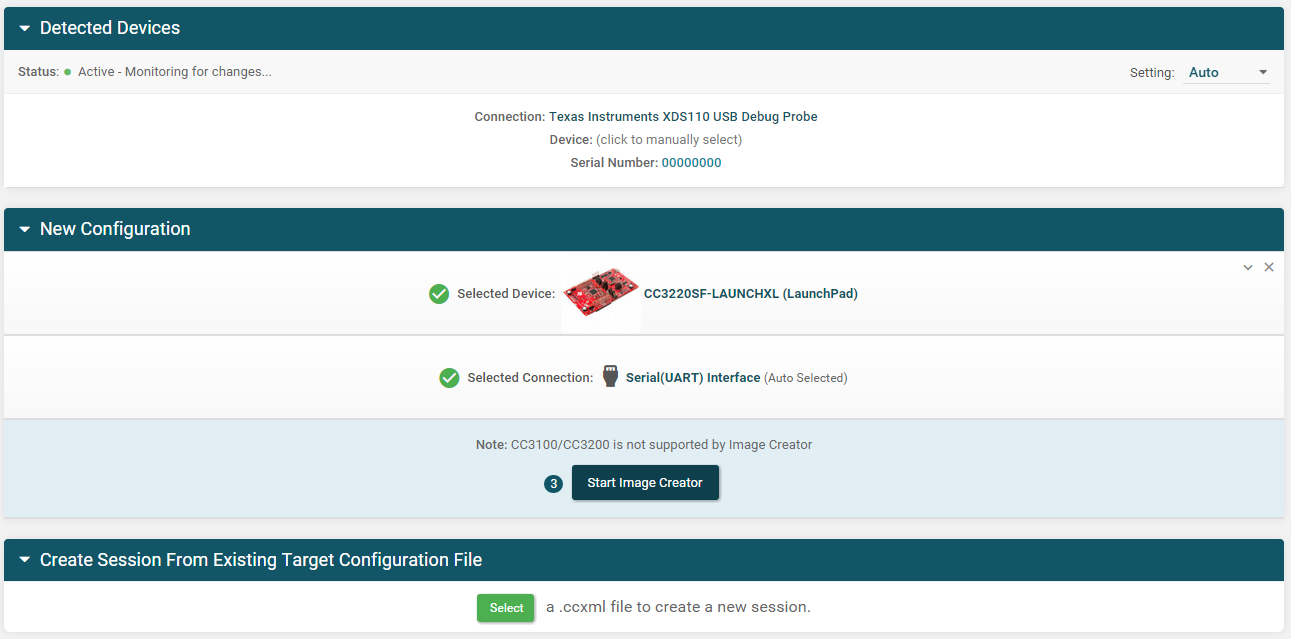
Task: Click the New Configuration header title
Action: click(x=115, y=229)
